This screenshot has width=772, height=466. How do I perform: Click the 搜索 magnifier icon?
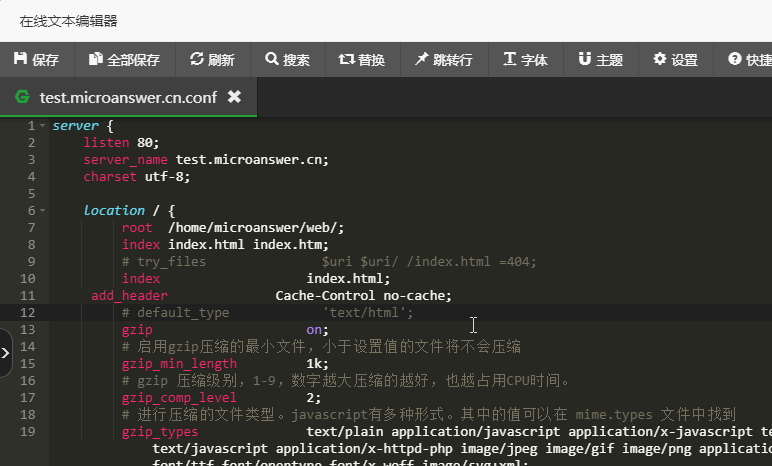tap(271, 59)
